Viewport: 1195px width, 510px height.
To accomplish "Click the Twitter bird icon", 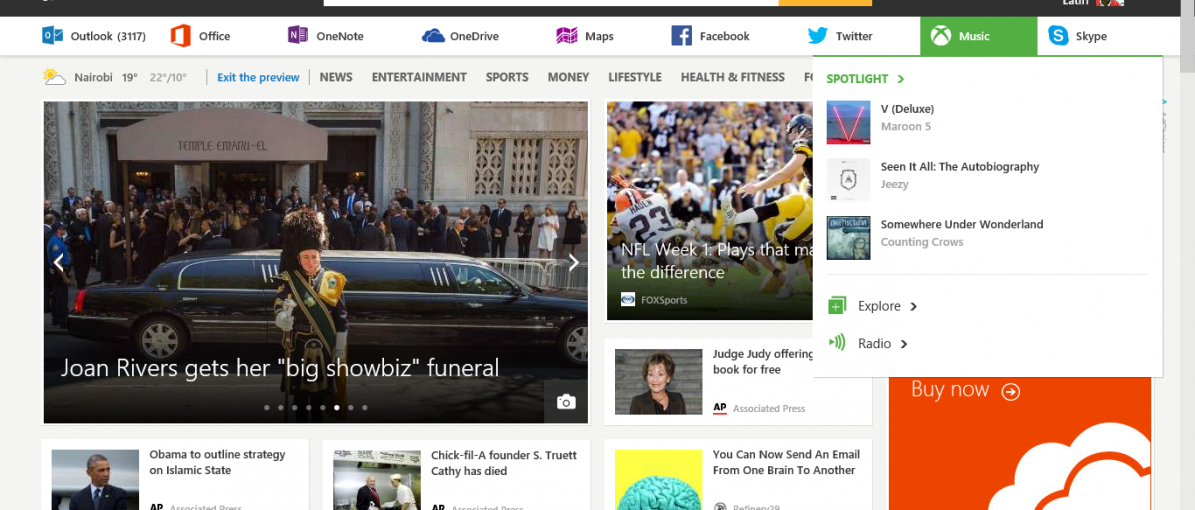I will coord(818,36).
